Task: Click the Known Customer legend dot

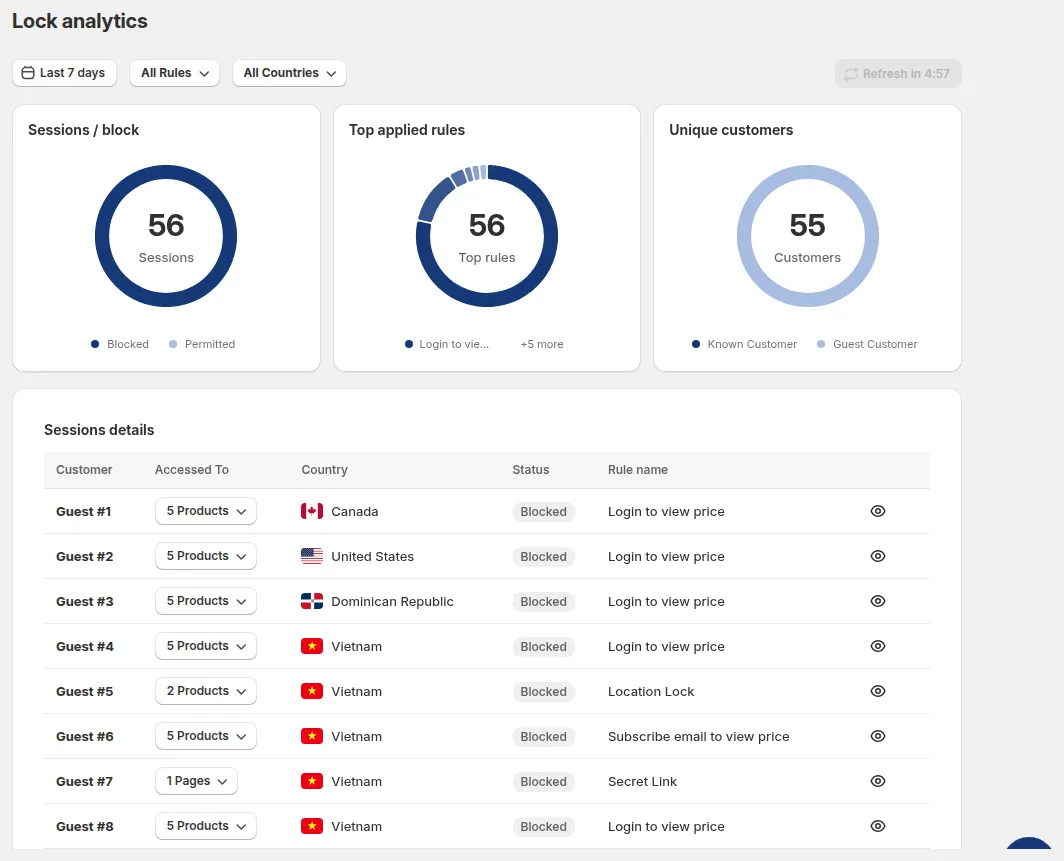Action: click(696, 344)
